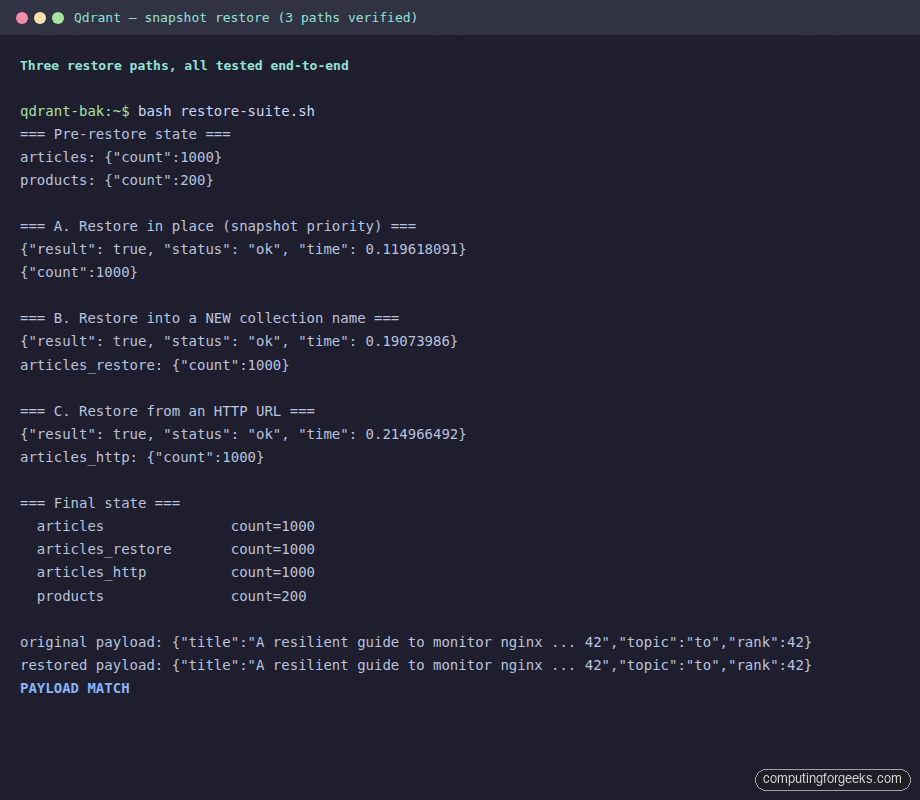The height and width of the screenshot is (800, 920).
Task: Click the 'original payload:' line
Action: [x=416, y=642]
